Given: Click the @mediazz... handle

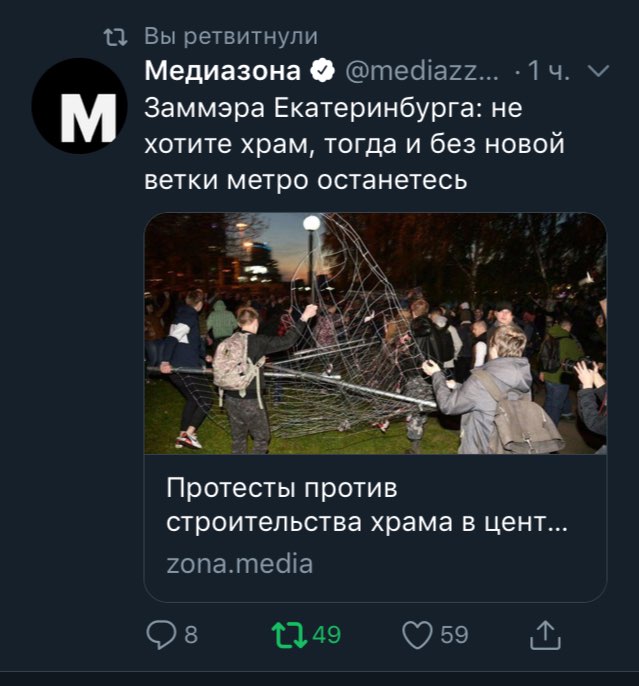Looking at the screenshot, I should click(x=422, y=70).
